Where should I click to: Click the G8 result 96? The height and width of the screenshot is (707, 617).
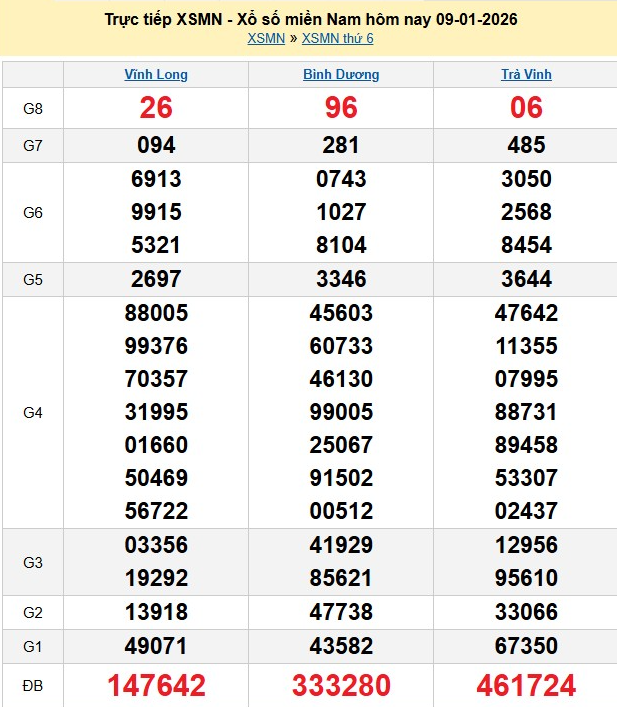pyautogui.click(x=341, y=108)
